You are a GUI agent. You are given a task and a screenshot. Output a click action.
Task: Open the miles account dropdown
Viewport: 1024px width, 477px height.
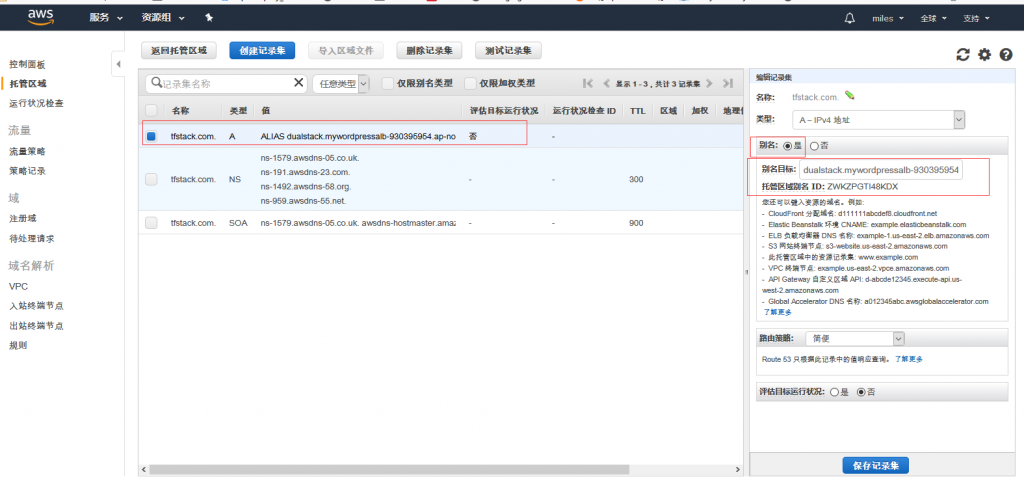click(x=888, y=18)
